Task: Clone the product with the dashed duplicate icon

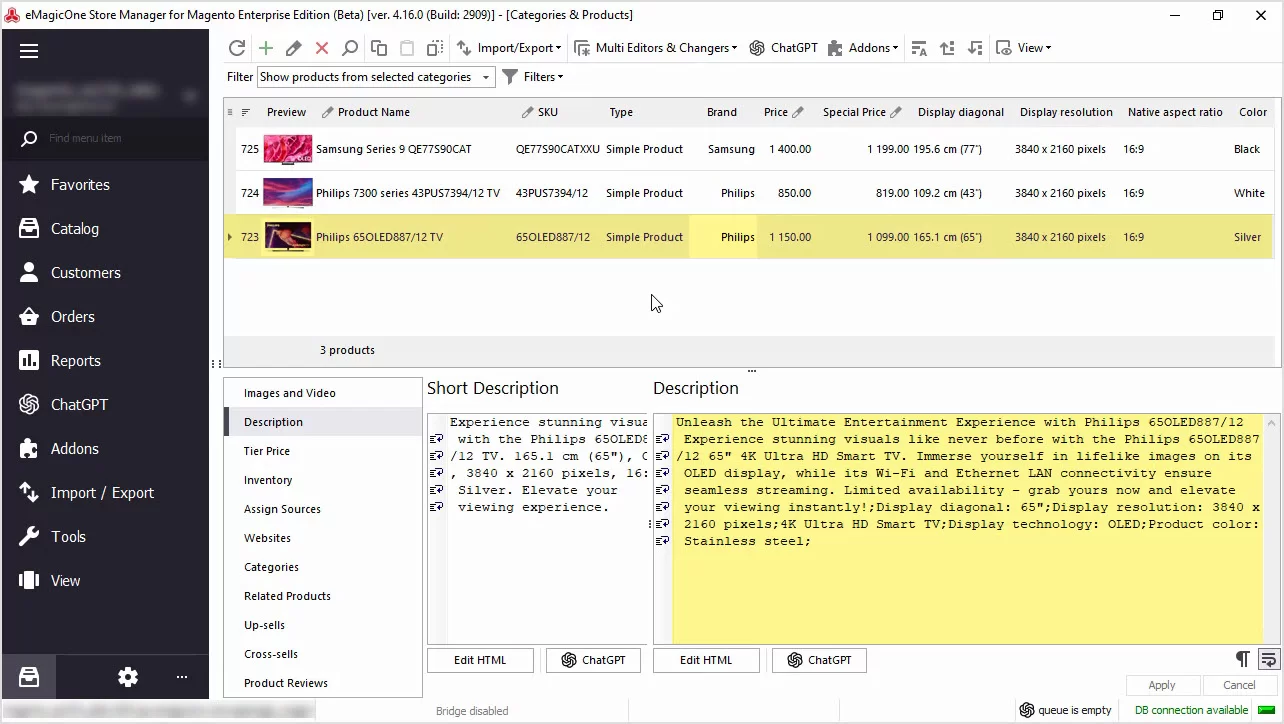Action: pyautogui.click(x=435, y=48)
